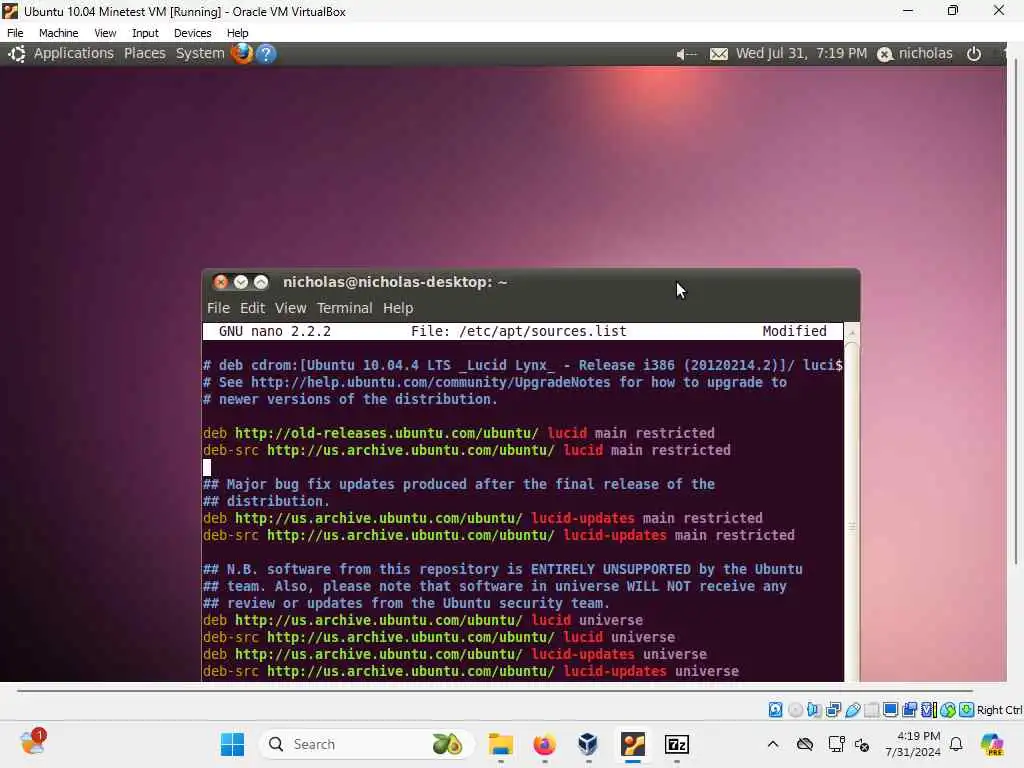Click the CPU virtualization V indicator icon
Screen dimensions: 1024x768
pos(928,710)
